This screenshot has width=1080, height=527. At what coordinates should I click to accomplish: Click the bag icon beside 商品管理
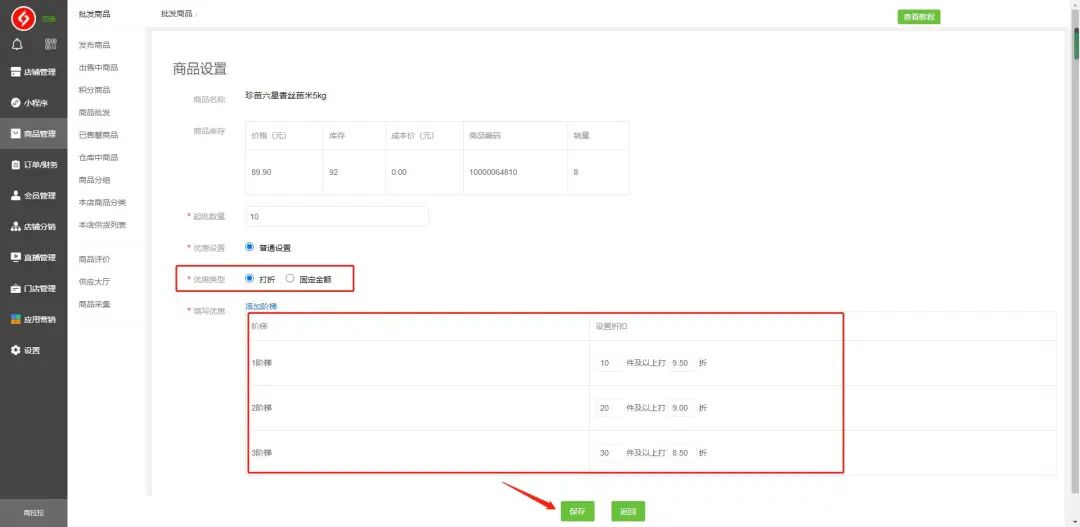(x=16, y=134)
